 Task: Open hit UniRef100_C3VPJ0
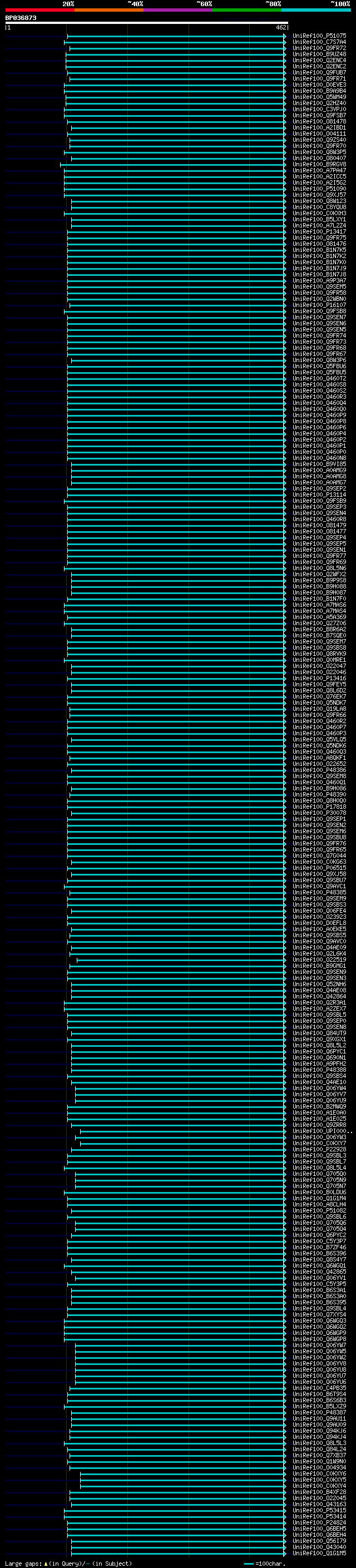319,109
